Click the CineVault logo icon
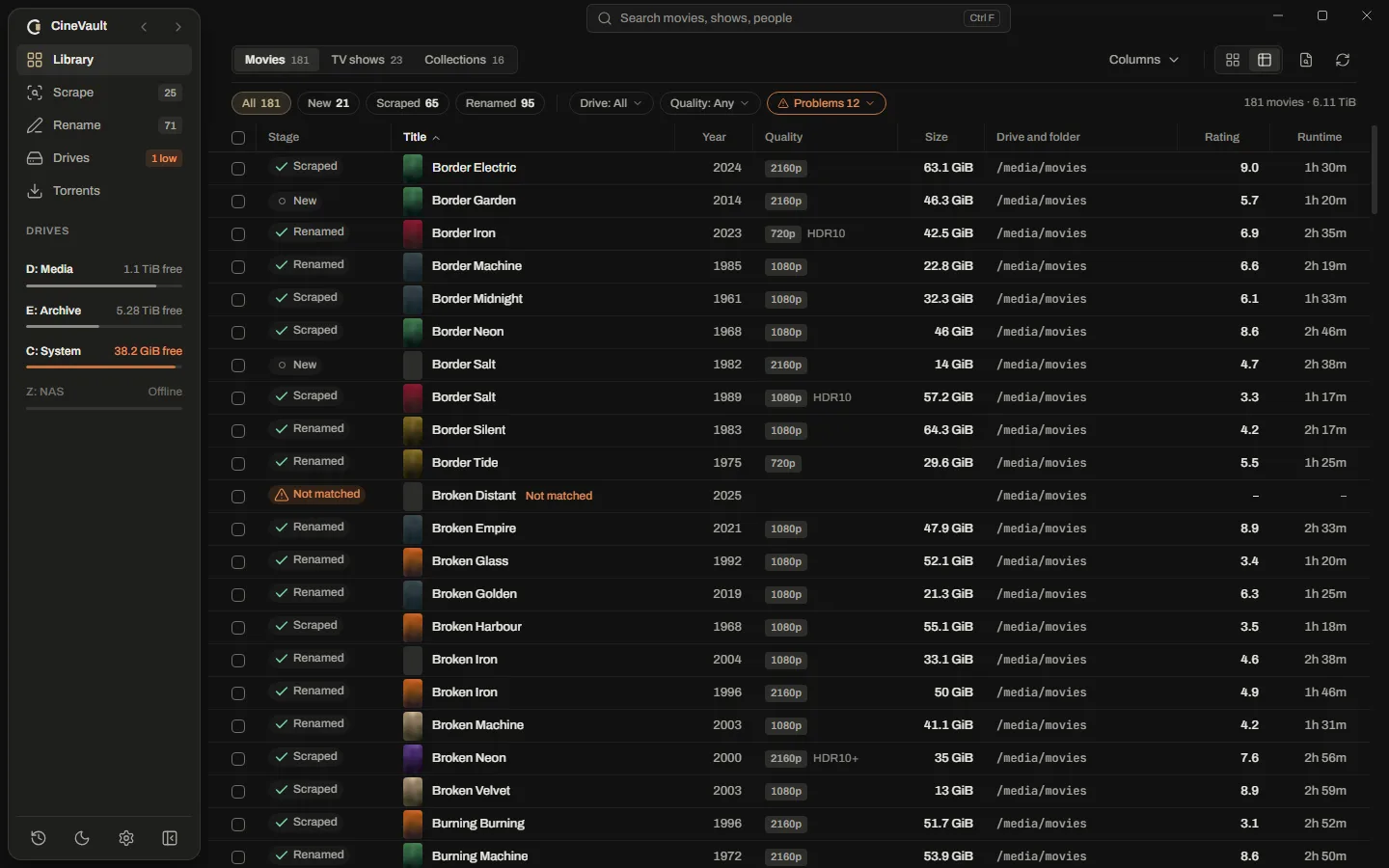This screenshot has width=1389, height=868. [35, 27]
